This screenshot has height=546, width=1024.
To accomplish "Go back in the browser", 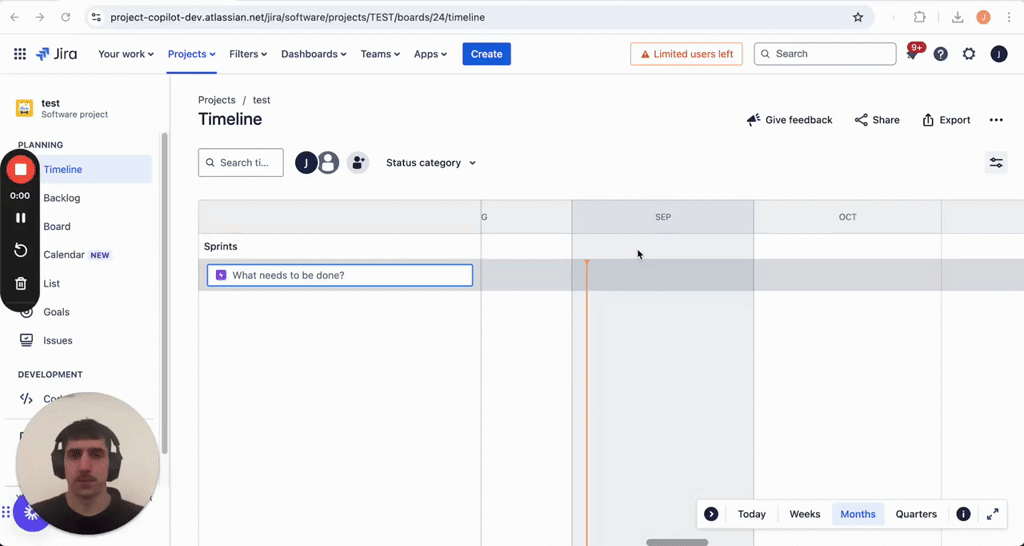I will coord(14,18).
